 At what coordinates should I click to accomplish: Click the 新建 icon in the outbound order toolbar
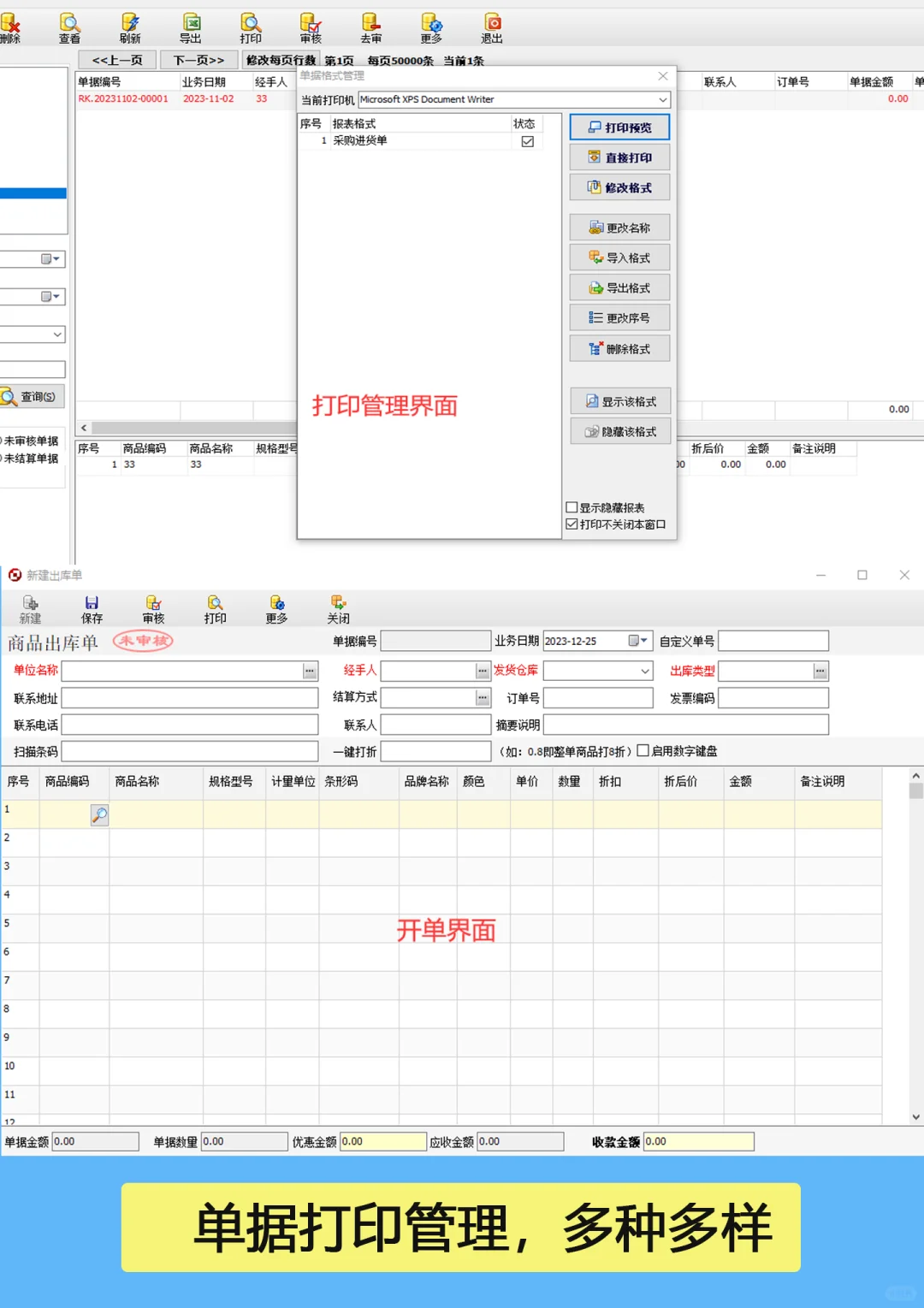[x=30, y=609]
